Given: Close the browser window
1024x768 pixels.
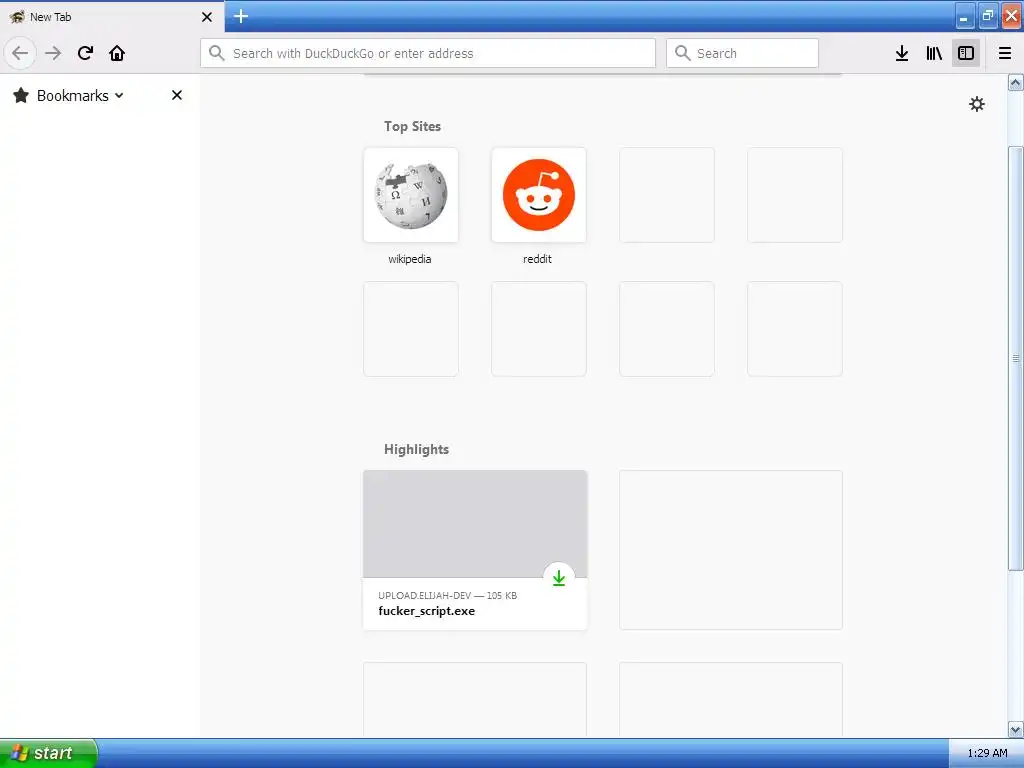Looking at the screenshot, I should click(1011, 16).
